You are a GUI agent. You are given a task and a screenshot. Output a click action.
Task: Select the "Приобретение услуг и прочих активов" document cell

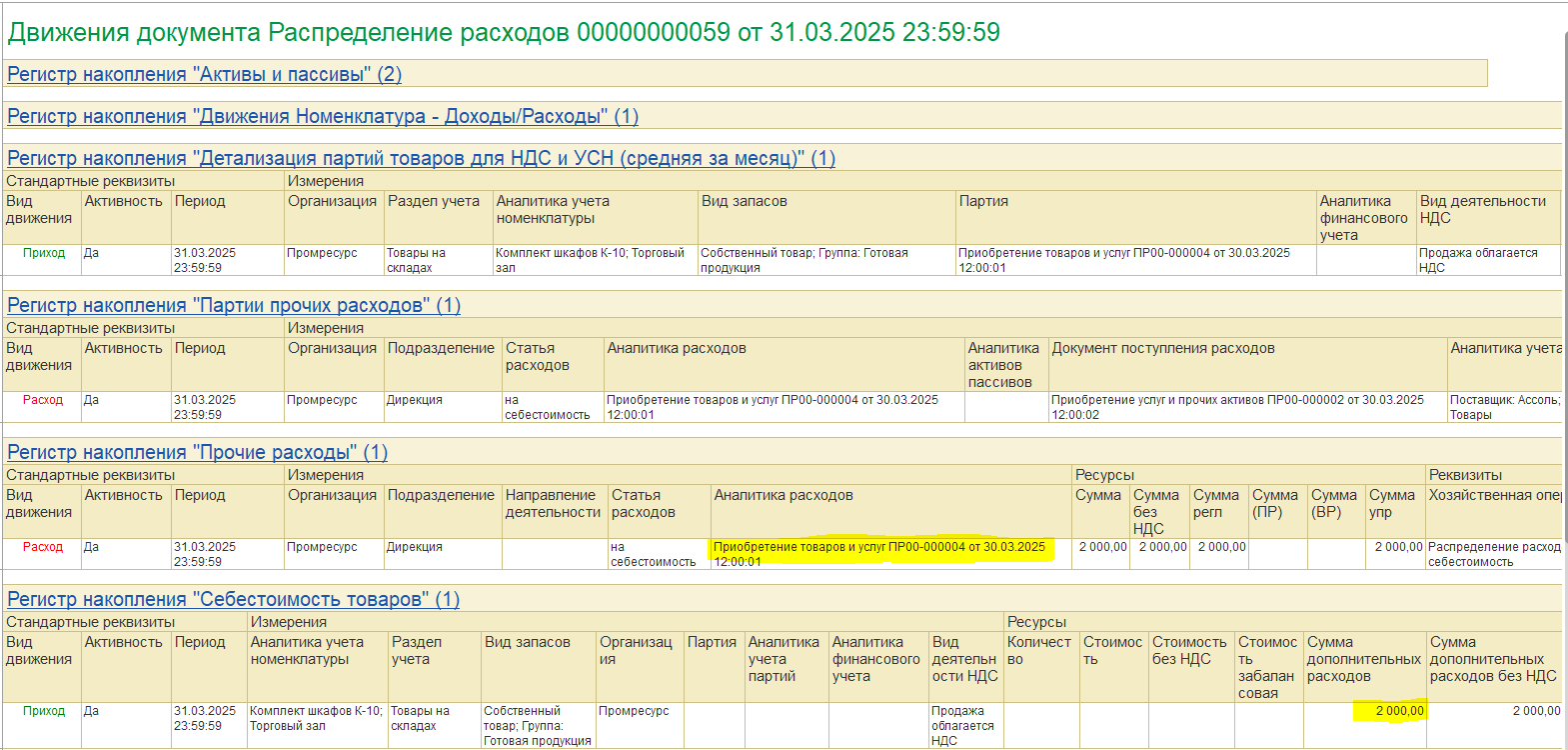coord(1236,407)
